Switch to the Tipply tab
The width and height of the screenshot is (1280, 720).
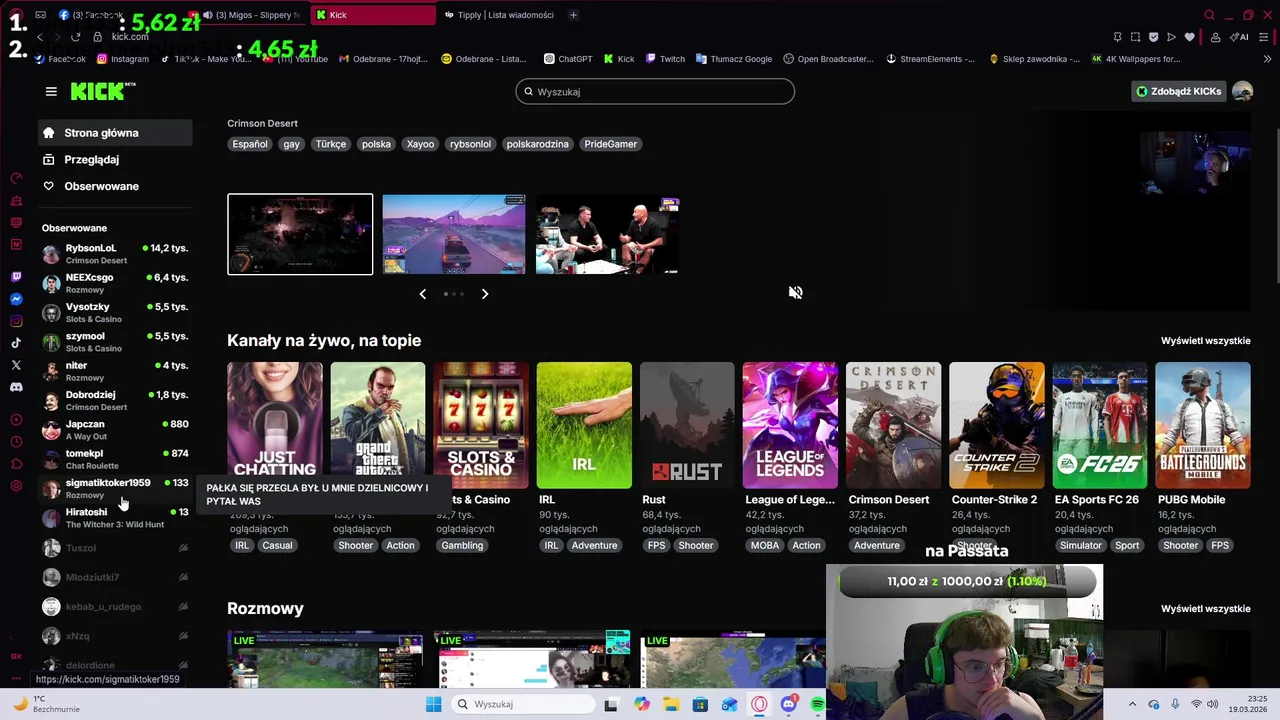(498, 15)
